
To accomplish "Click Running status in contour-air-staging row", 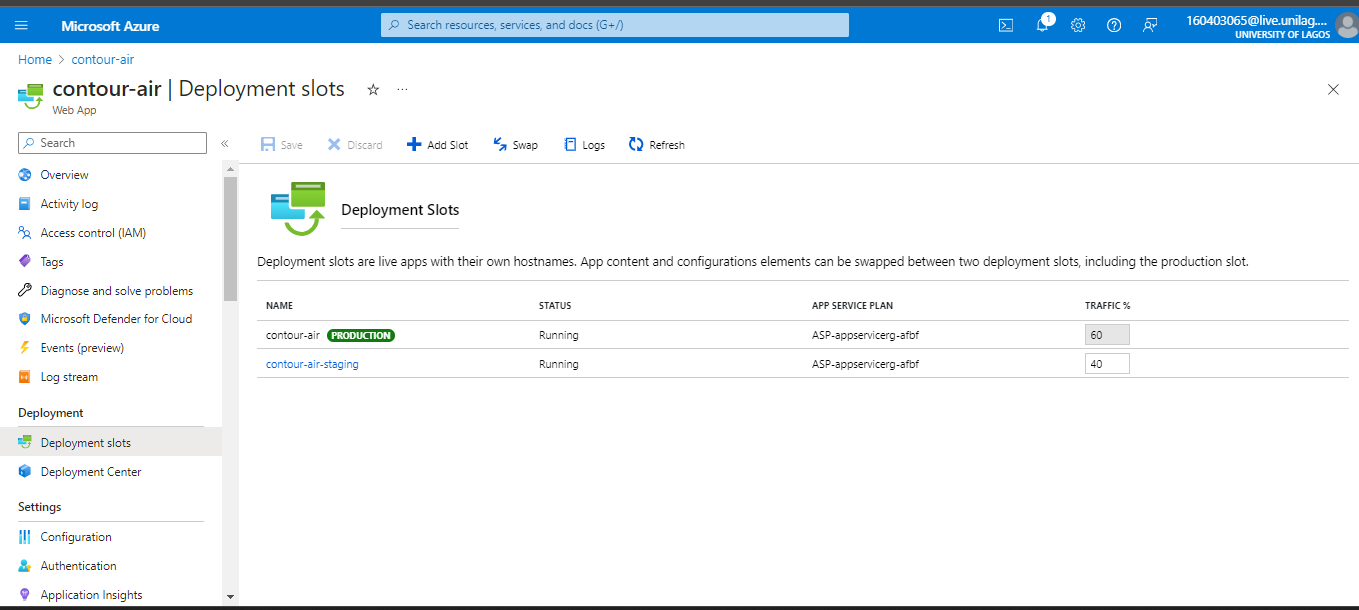I will [x=559, y=364].
